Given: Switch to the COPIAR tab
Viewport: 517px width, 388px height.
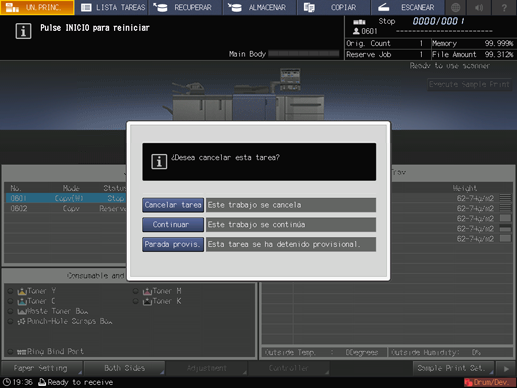Looking at the screenshot, I should [x=334, y=7].
